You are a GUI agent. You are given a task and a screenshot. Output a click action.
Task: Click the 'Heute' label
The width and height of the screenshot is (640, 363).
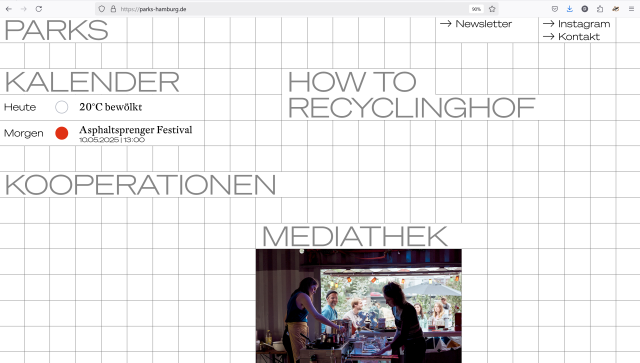click(x=20, y=107)
